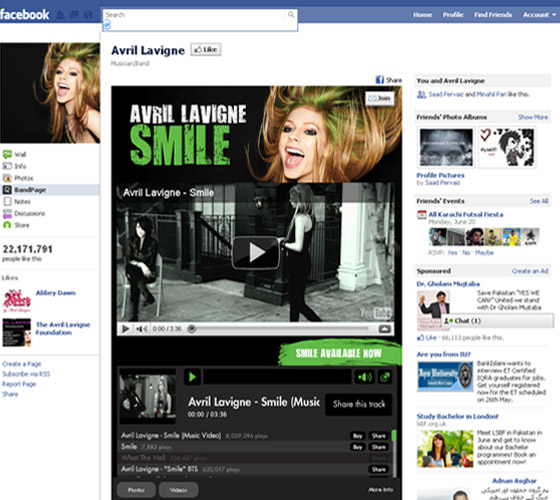560x500 pixels.
Task: Open The Avril Lavigne Foundation link
Action: click(x=63, y=329)
